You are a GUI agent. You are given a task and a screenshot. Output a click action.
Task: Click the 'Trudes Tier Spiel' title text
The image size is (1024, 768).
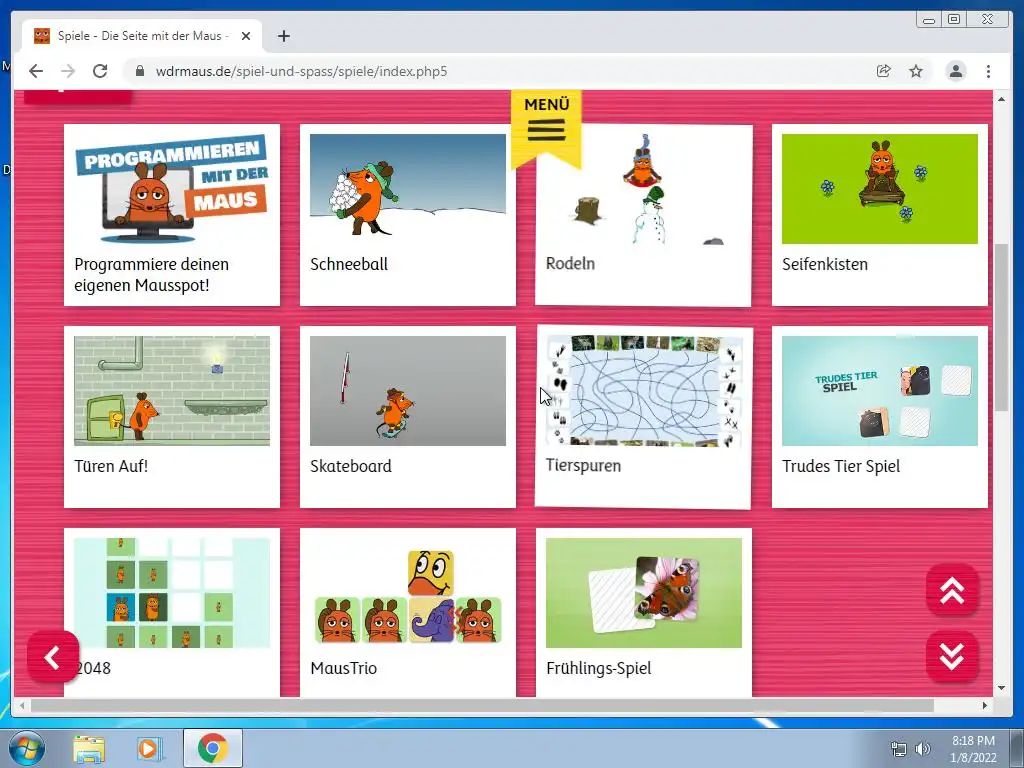click(x=841, y=466)
